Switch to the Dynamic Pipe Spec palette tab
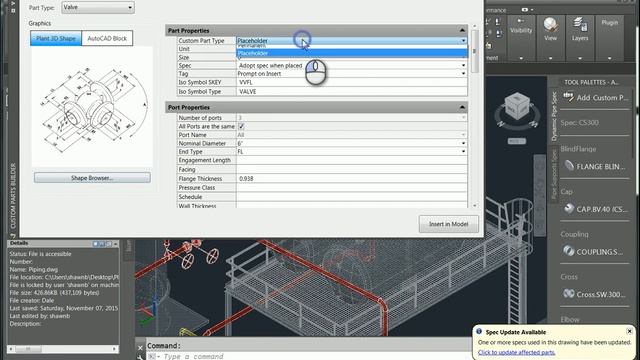The width and height of the screenshot is (640, 360). coord(554,117)
